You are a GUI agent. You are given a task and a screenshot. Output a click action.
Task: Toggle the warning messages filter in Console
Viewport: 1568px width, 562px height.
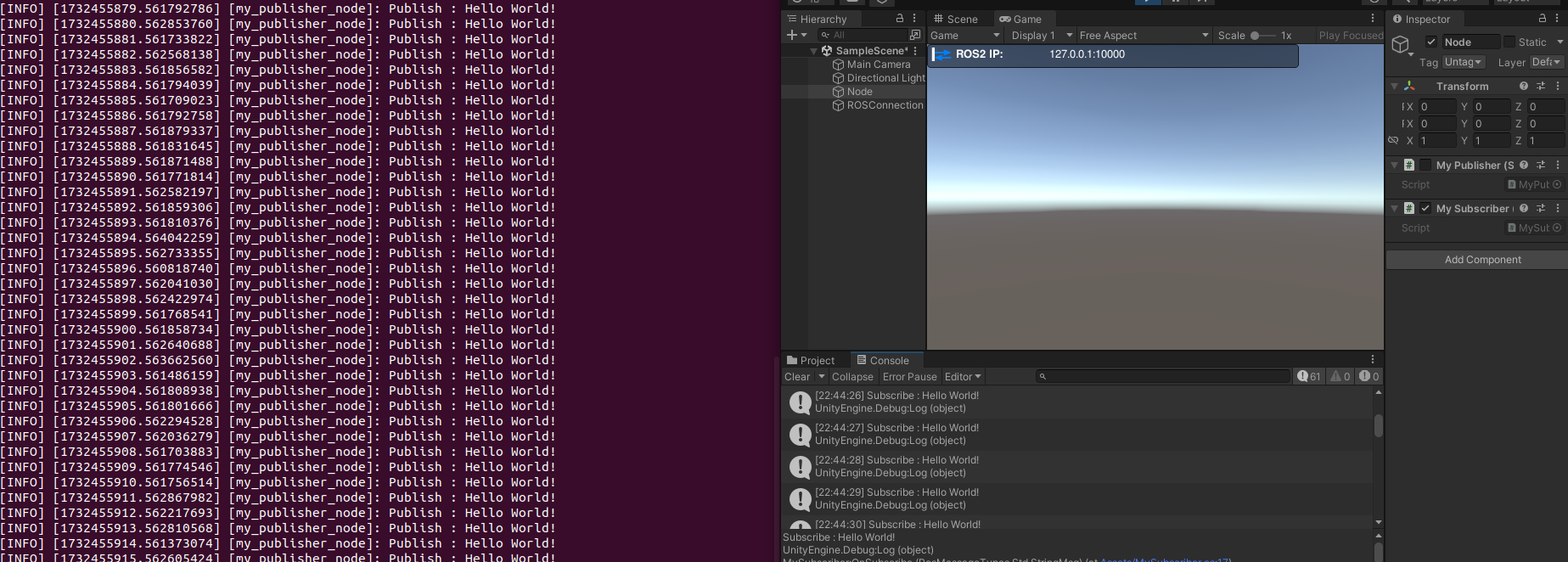point(1340,376)
